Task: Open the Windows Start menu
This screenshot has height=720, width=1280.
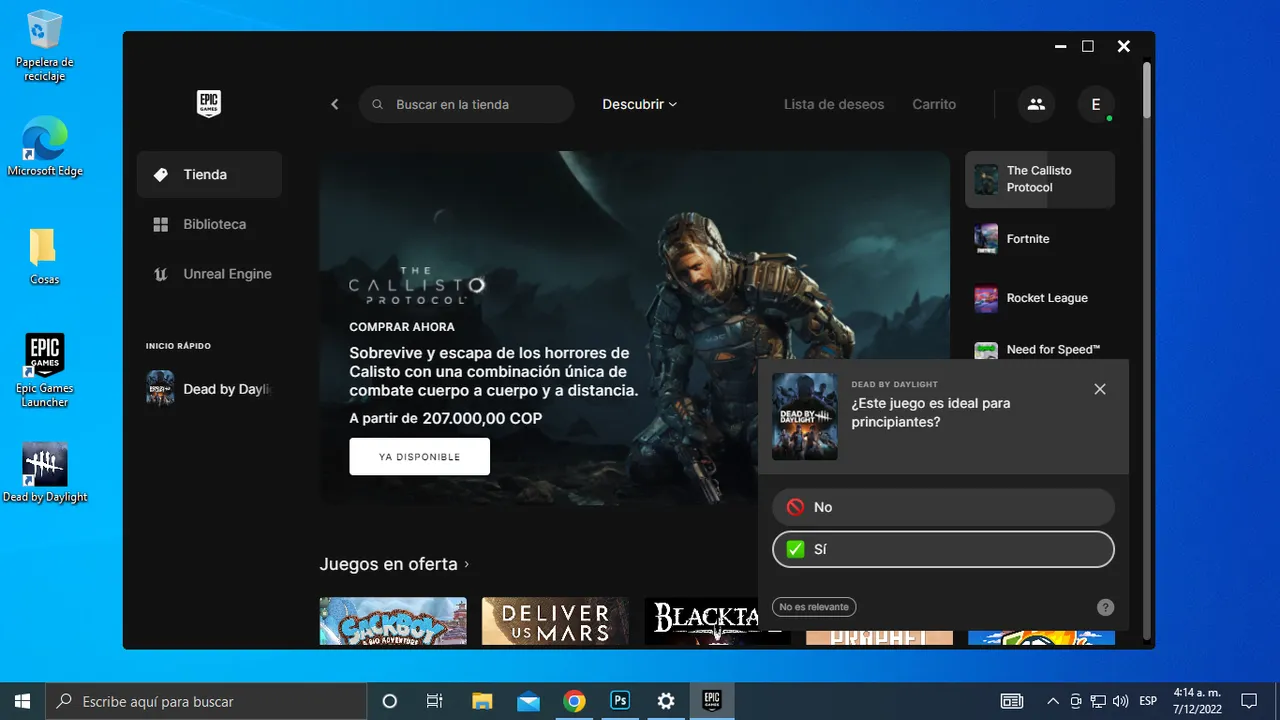Action: click(22, 701)
